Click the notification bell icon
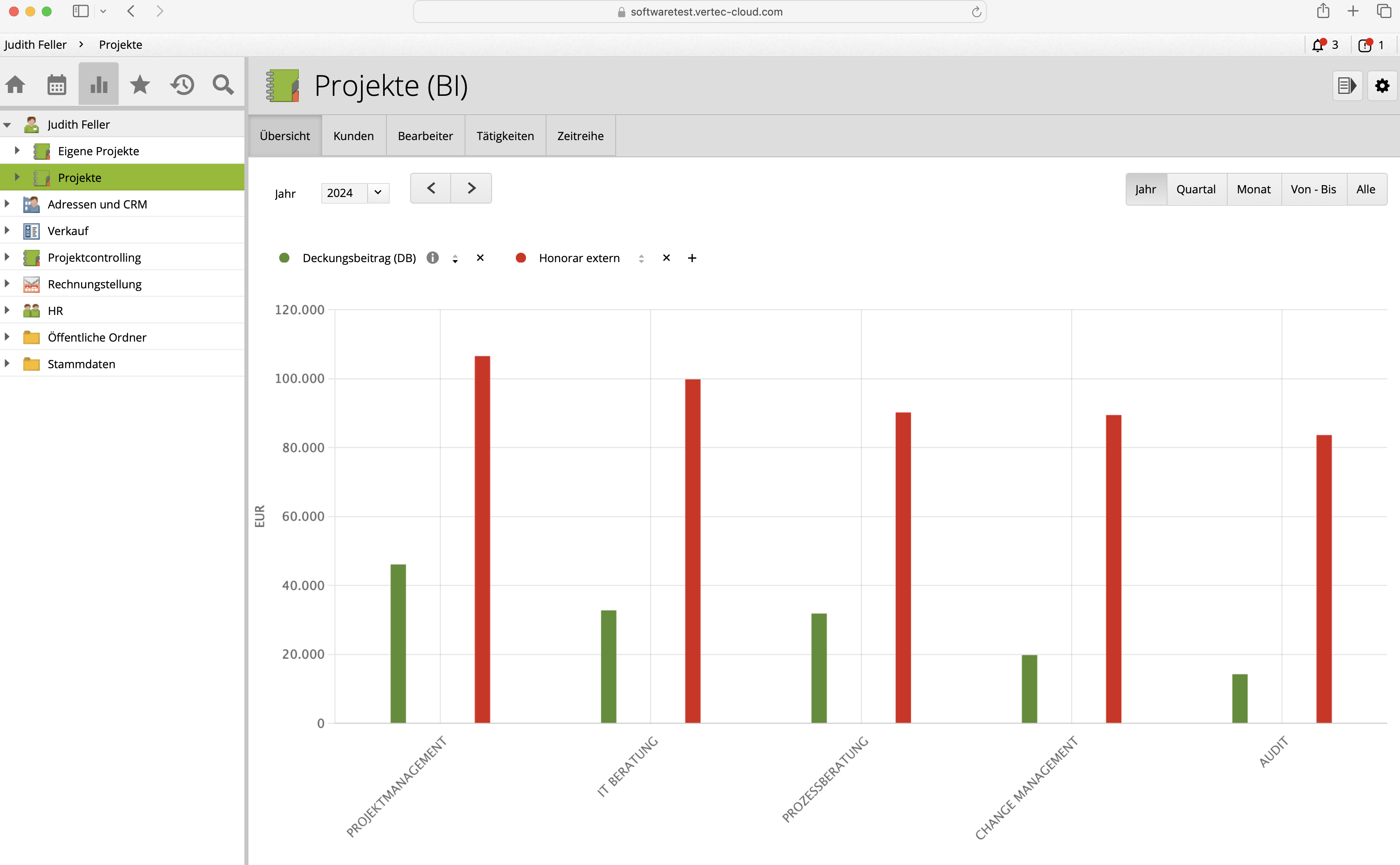This screenshot has width=1400, height=865. tap(1318, 45)
